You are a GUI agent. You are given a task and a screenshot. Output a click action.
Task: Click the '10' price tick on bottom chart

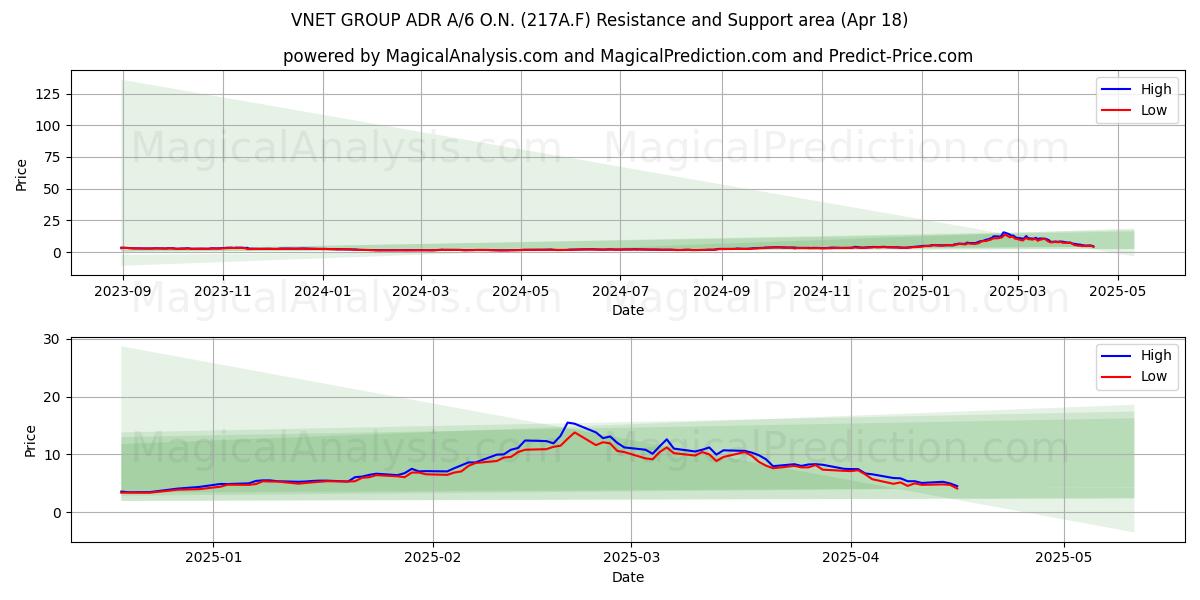pos(52,455)
